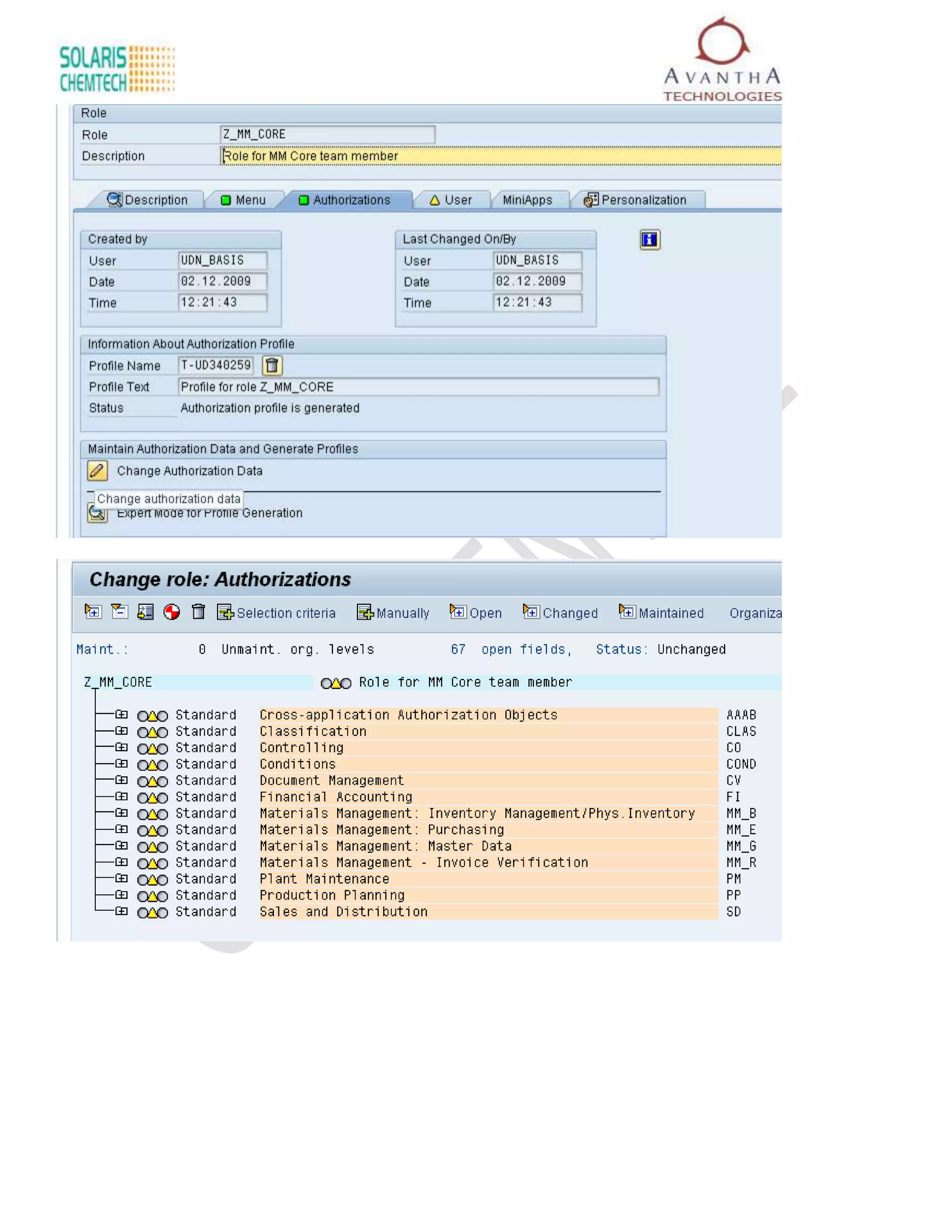Screen dimensions: 952x1232
Task: Click the trash delete icon in toolbar
Action: click(198, 611)
